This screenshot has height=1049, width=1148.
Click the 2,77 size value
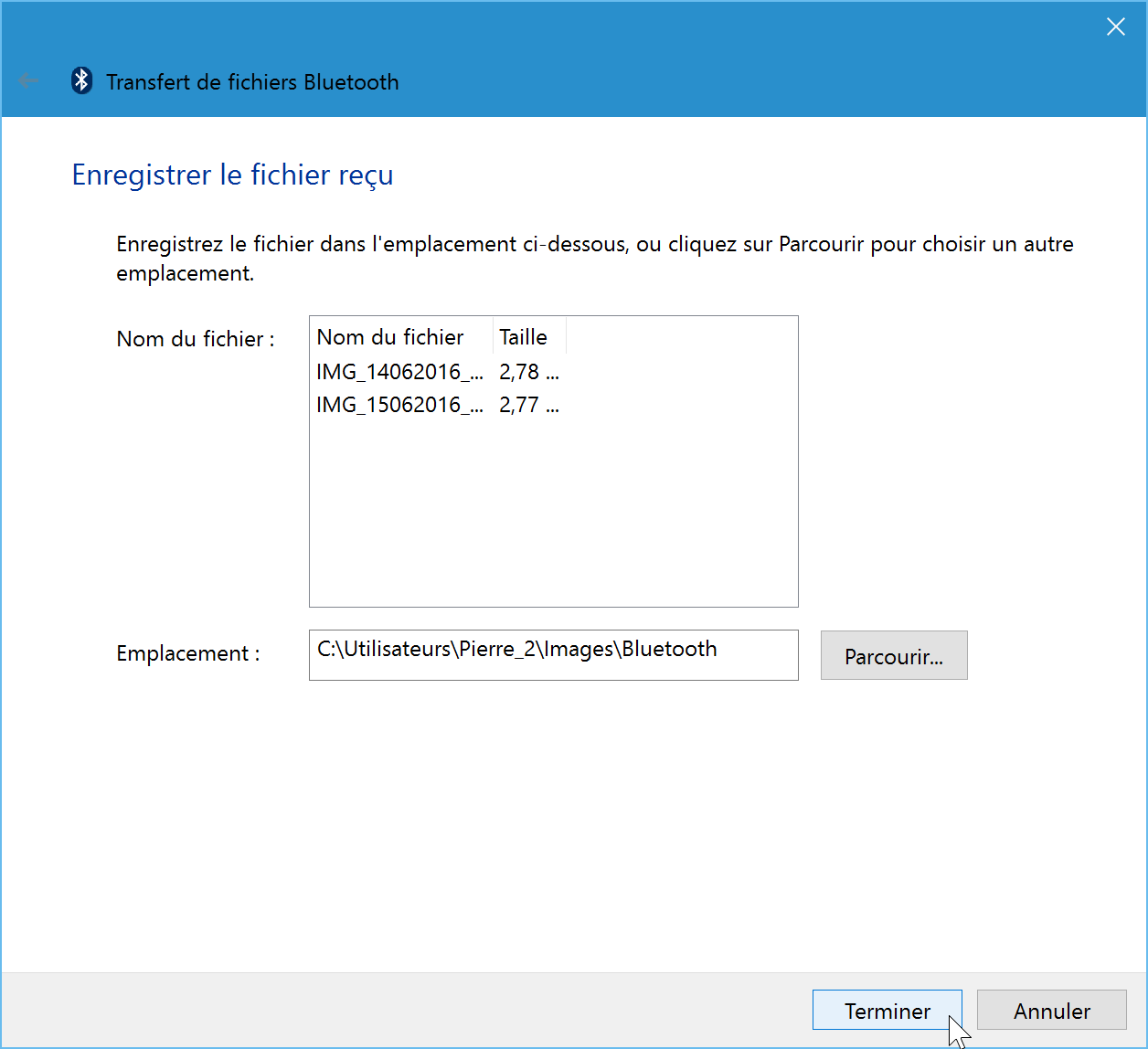(528, 405)
